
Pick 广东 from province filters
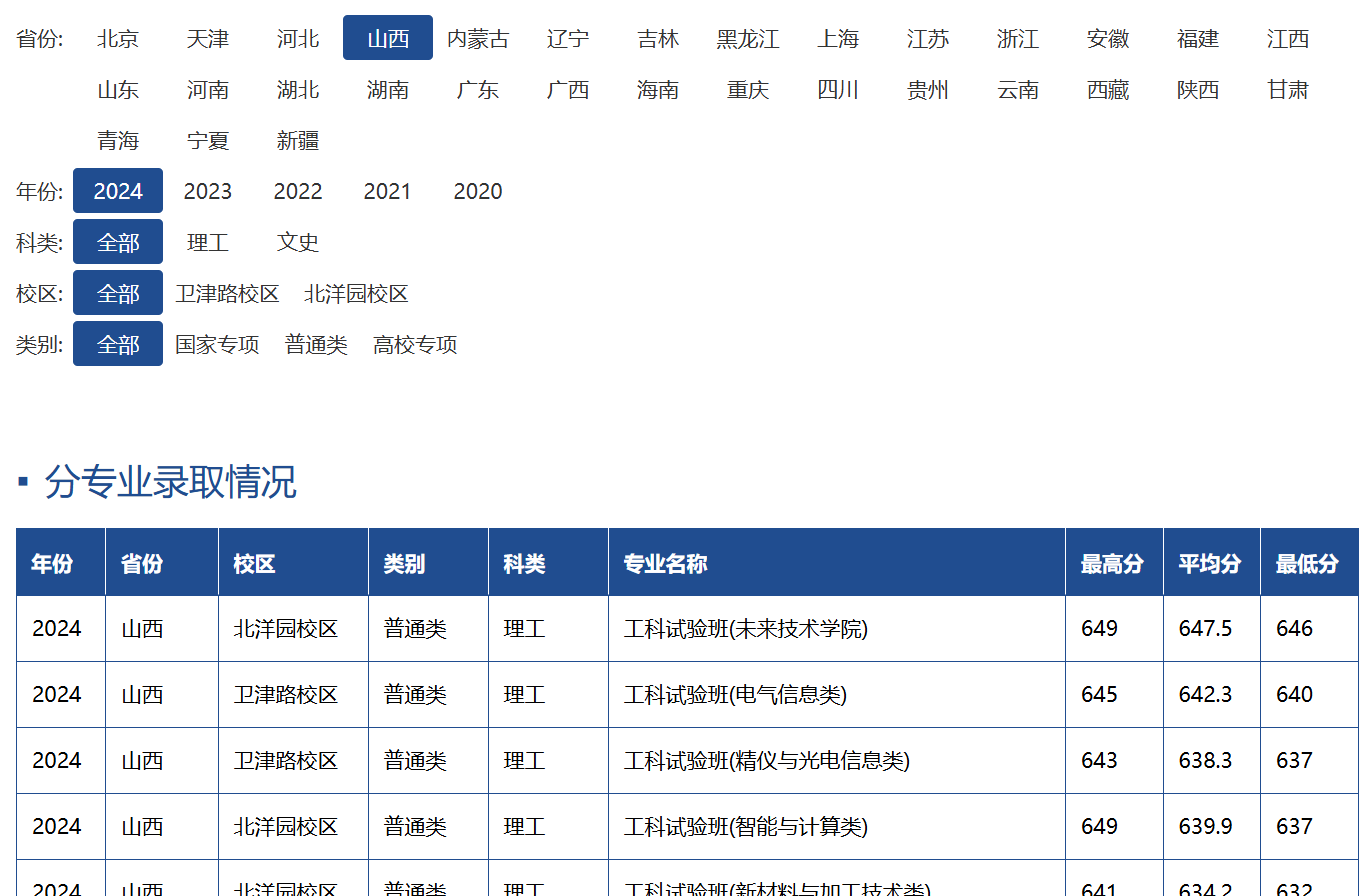click(478, 90)
